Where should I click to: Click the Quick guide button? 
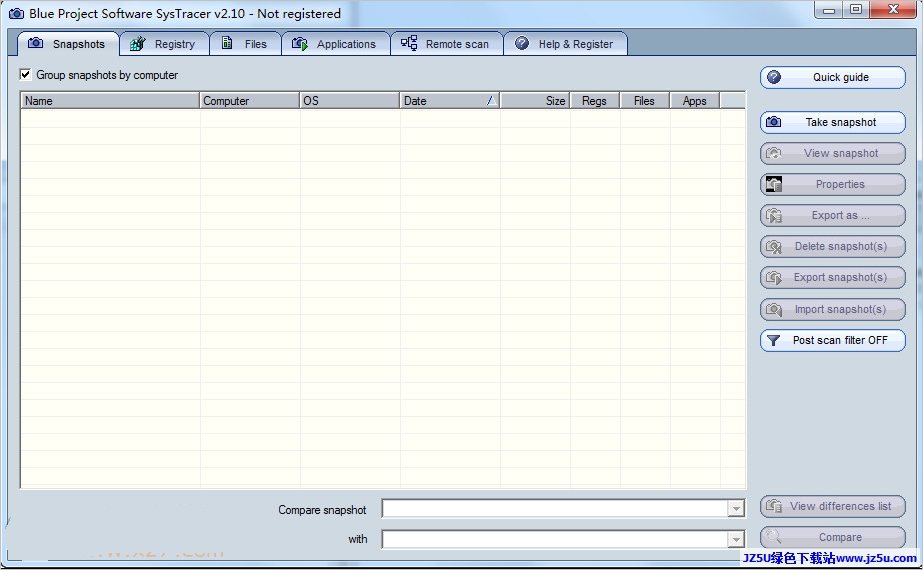[833, 77]
